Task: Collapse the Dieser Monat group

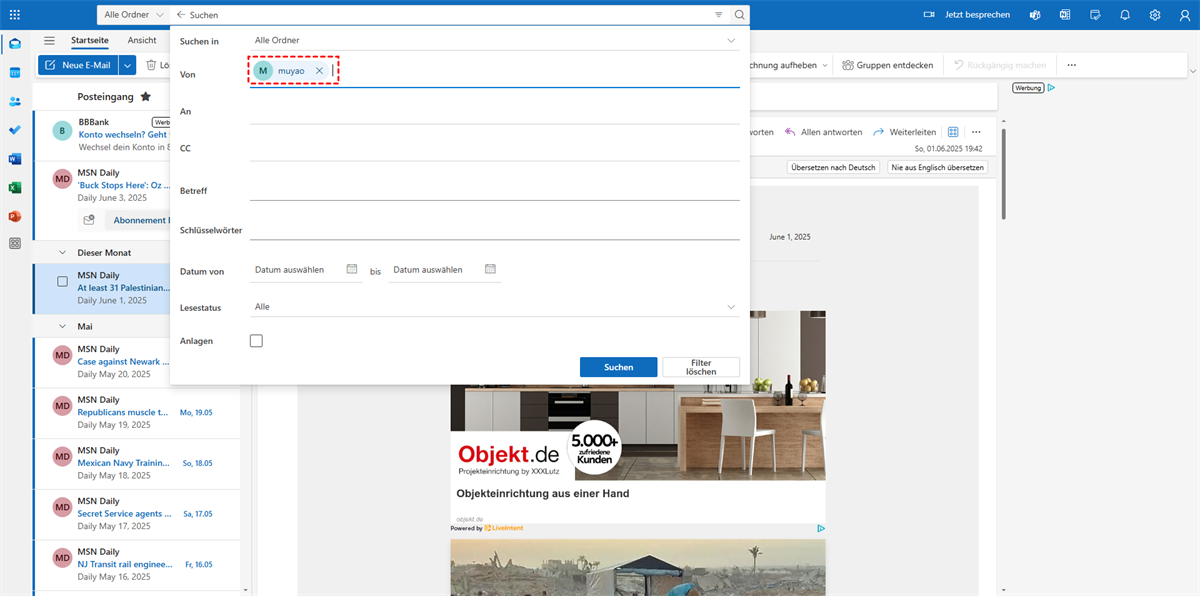Action: [x=63, y=253]
